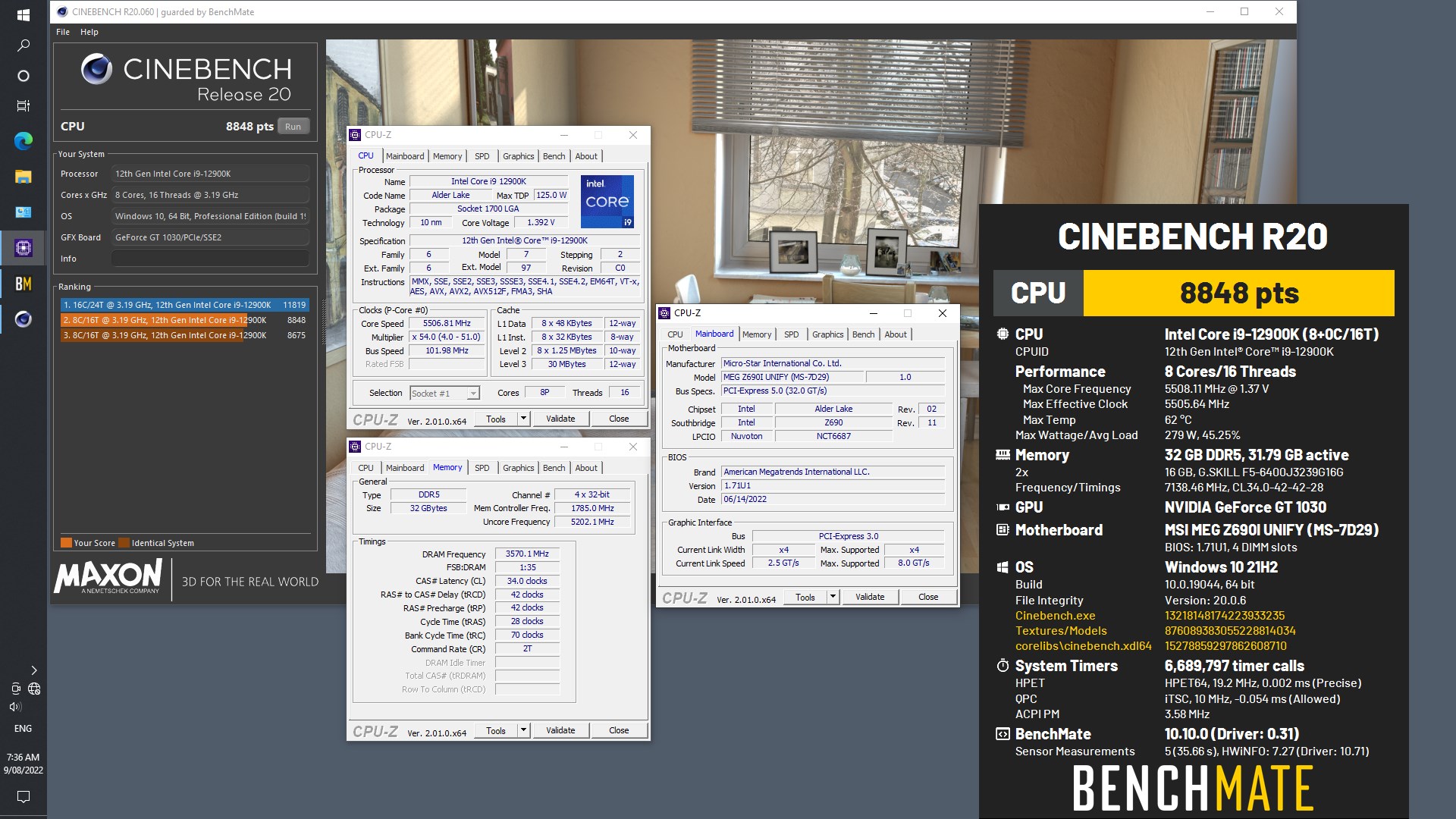The height and width of the screenshot is (819, 1456).
Task: Switch to Cinebench taskbar icon
Action: (x=23, y=319)
